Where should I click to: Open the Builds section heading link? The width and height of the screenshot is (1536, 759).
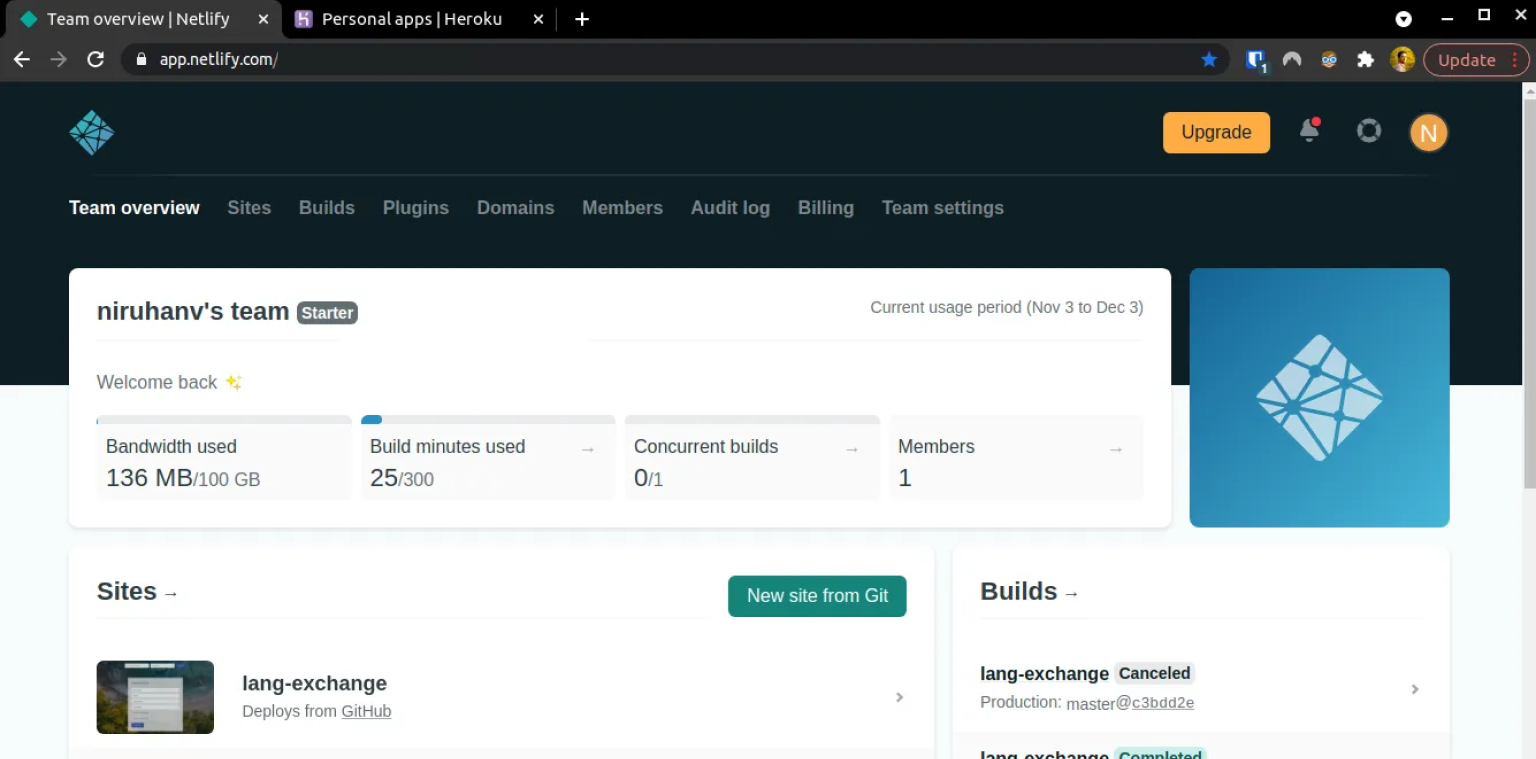[x=1030, y=592]
